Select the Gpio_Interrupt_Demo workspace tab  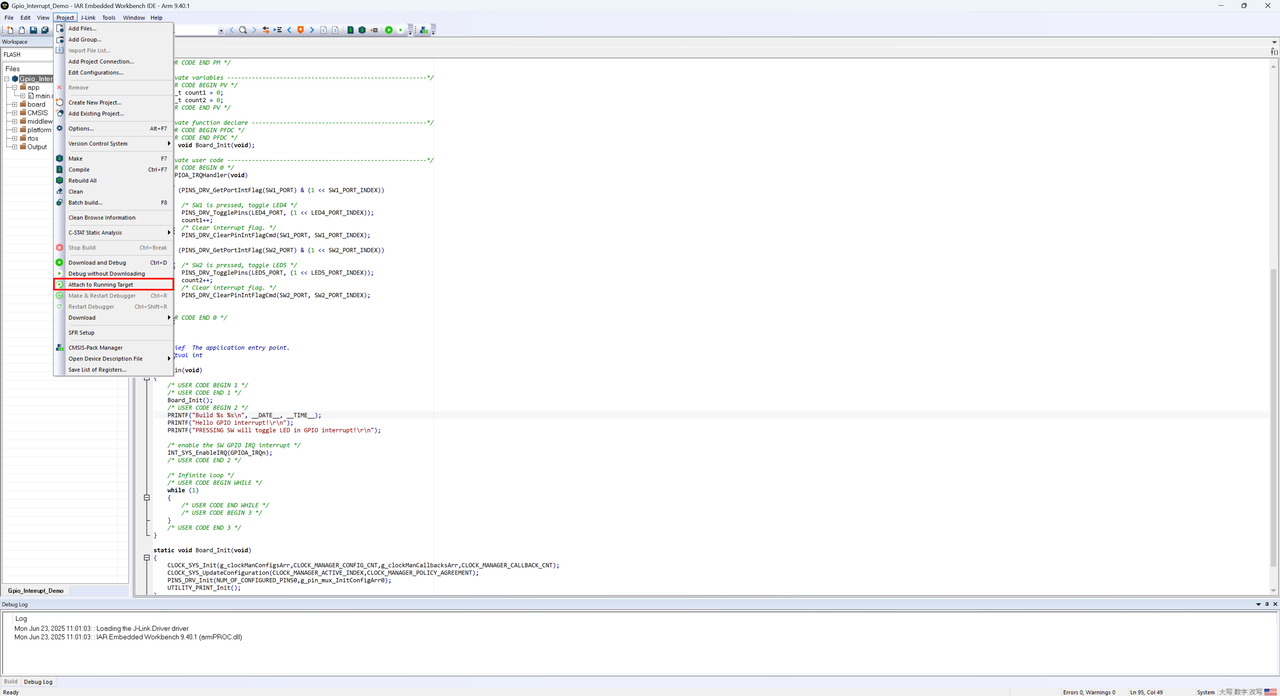[36, 591]
